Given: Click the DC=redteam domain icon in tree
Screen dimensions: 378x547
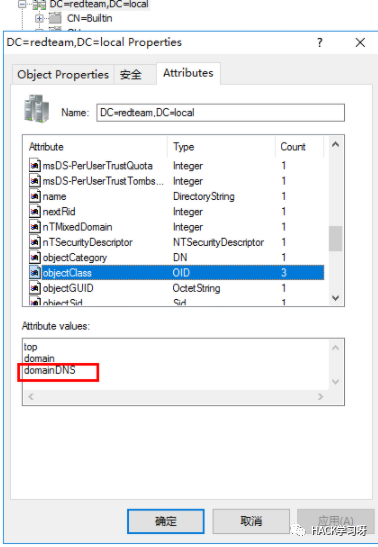Looking at the screenshot, I should coord(39,5).
